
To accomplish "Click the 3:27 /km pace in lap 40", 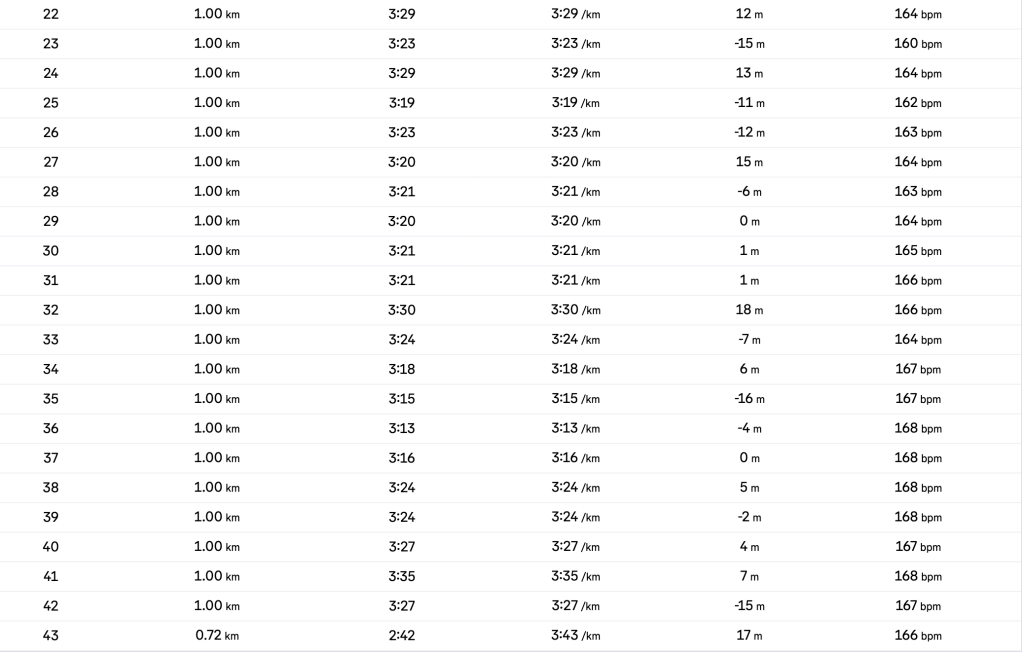I will (x=575, y=547).
